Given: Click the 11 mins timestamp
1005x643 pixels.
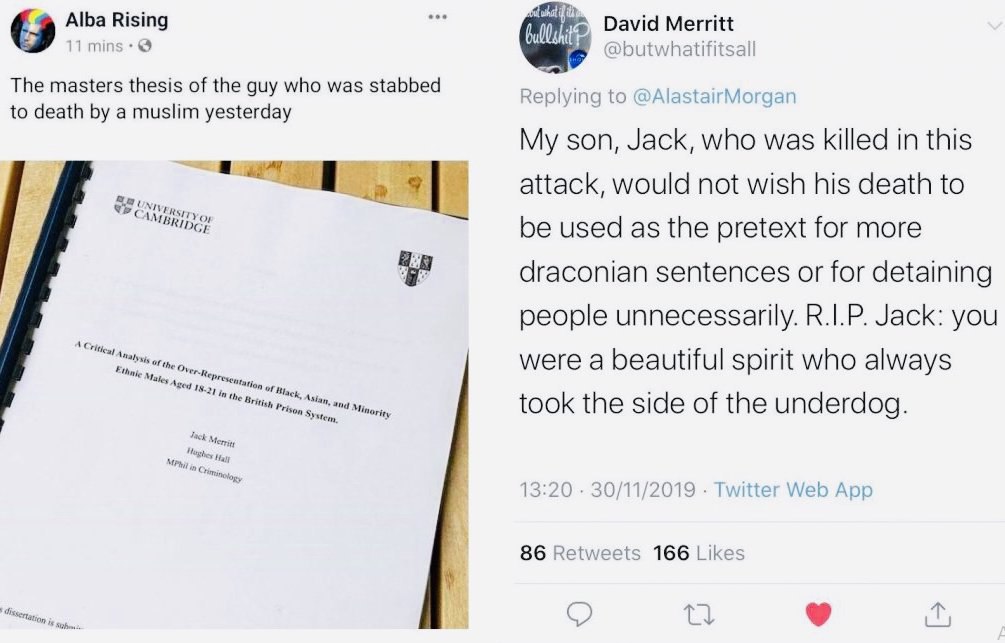Looking at the screenshot, I should click(94, 46).
